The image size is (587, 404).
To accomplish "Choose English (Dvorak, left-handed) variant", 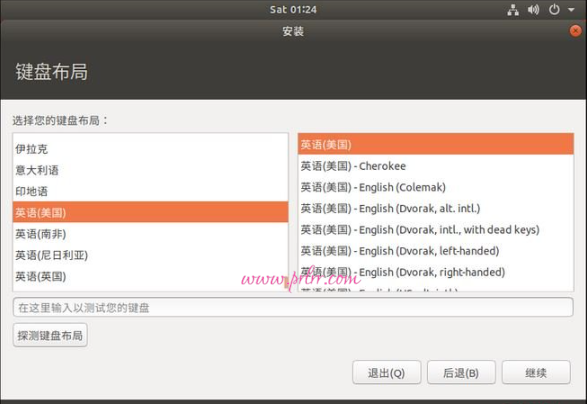I will [436, 251].
